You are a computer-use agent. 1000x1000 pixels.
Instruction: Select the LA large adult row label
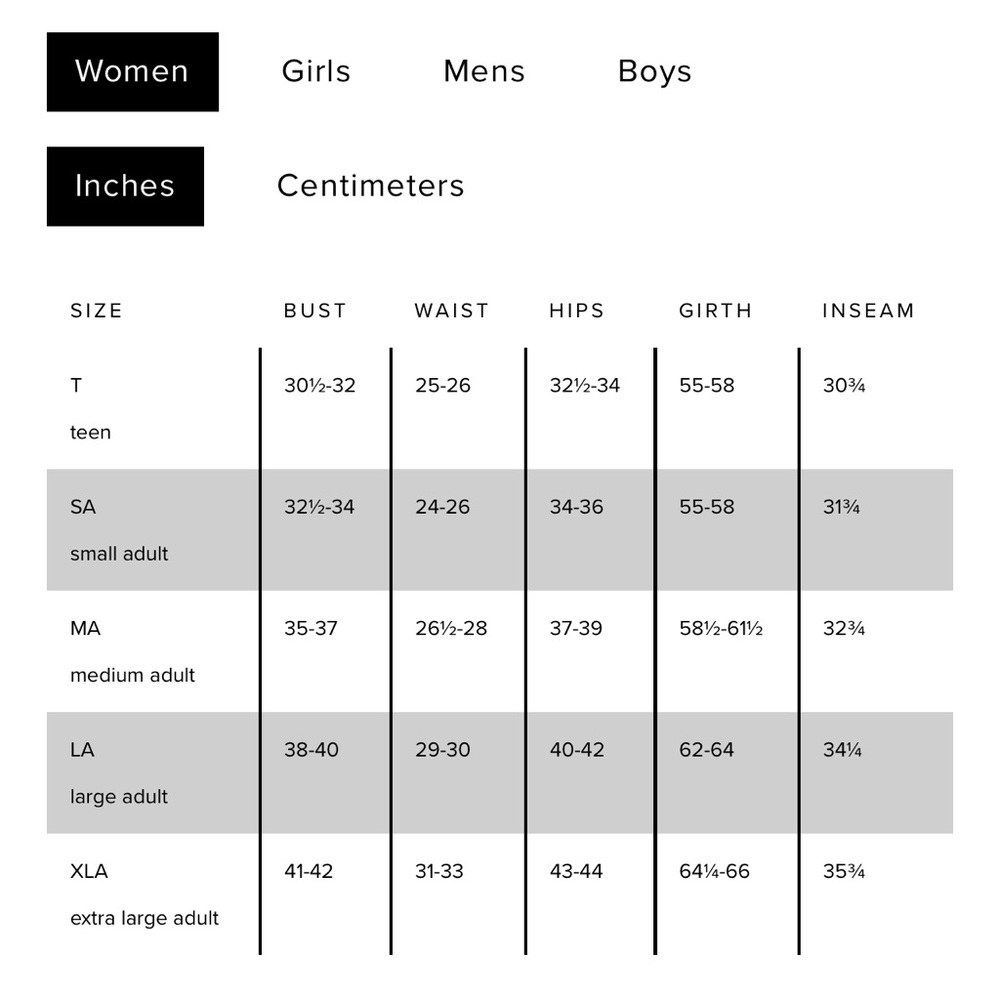[119, 773]
